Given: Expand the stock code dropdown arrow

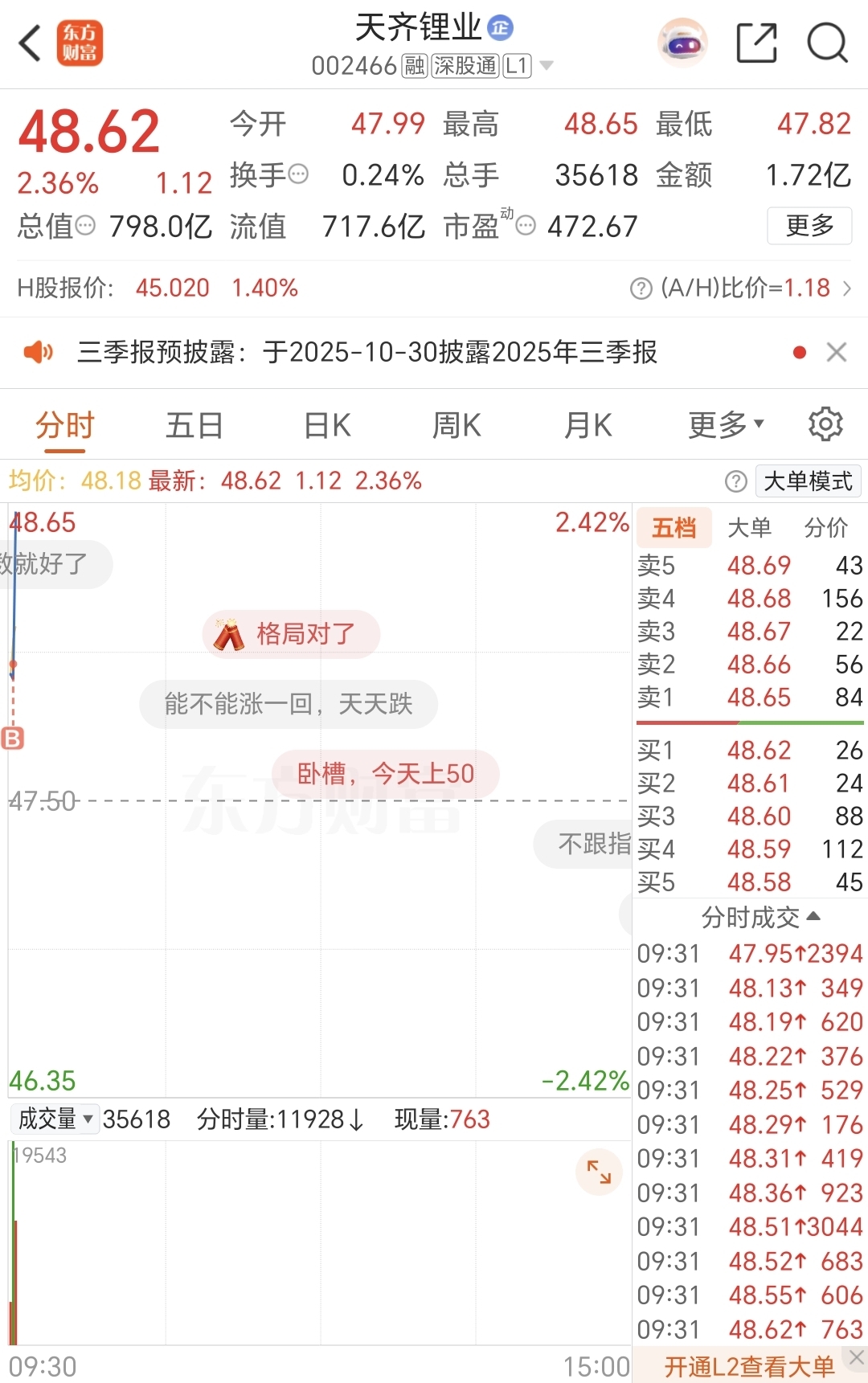Looking at the screenshot, I should 547,65.
